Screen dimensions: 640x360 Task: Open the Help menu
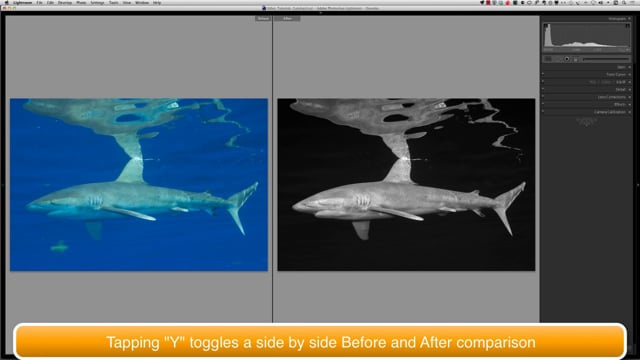(x=157, y=2)
